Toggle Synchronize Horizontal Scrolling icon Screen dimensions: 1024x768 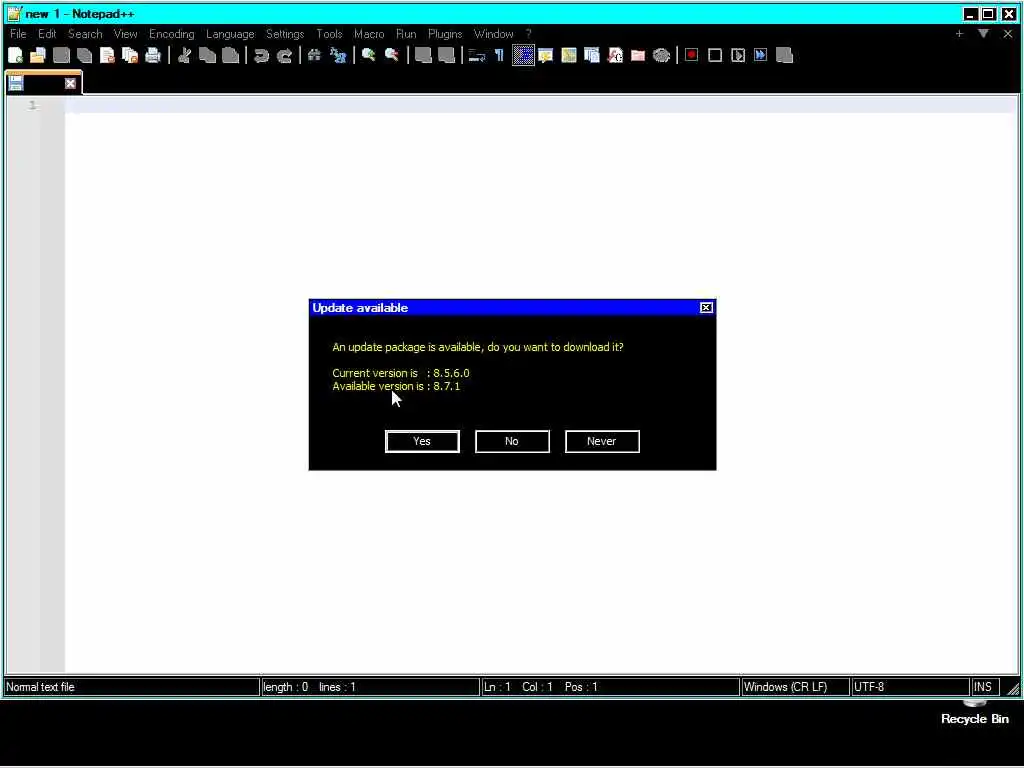446,56
